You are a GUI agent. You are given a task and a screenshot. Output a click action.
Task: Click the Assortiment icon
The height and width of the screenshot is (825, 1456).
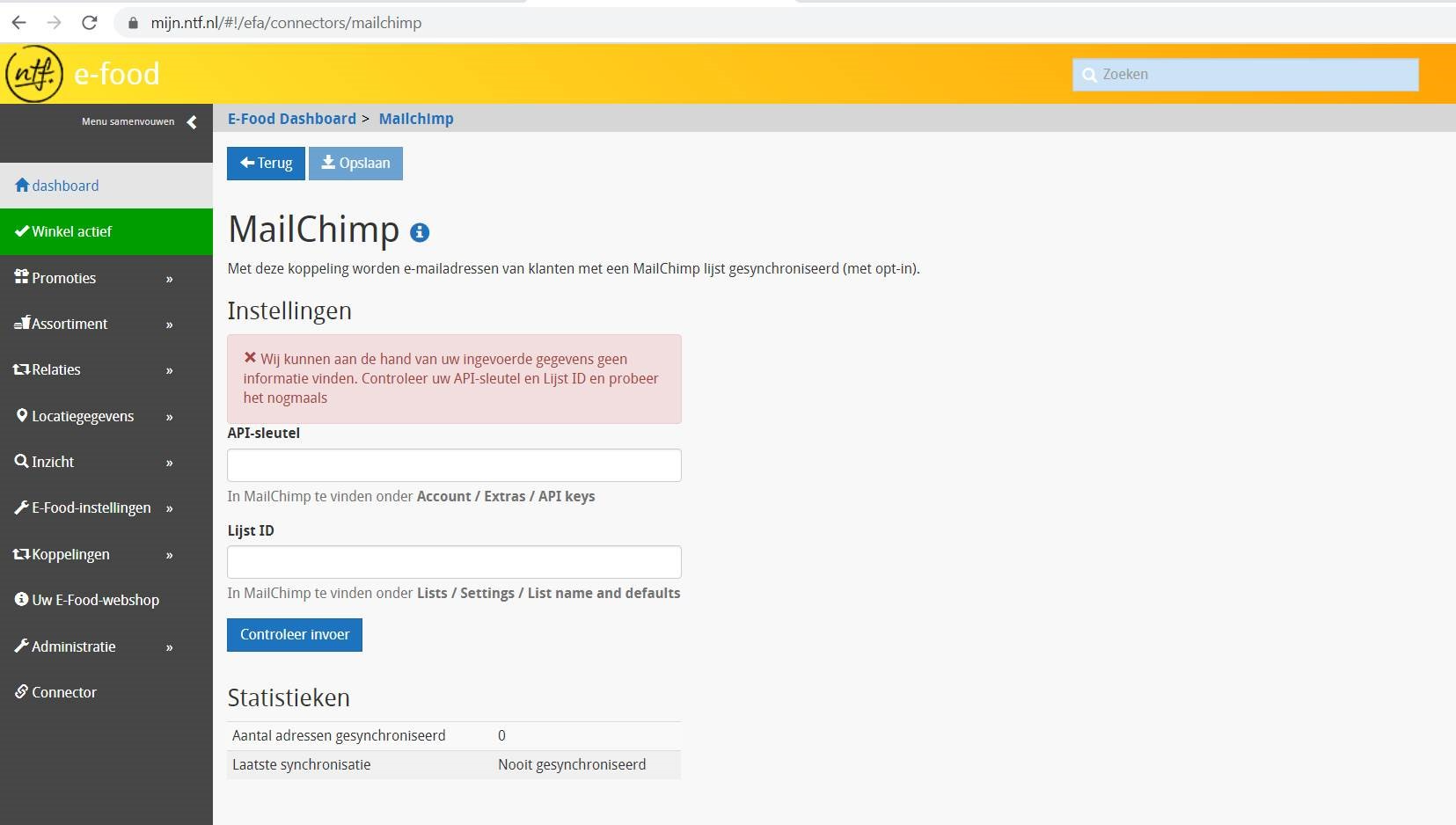tap(22, 323)
